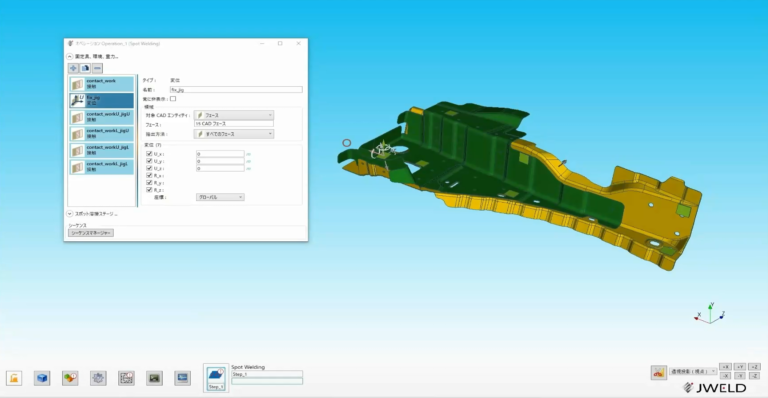Collapse the fixtures, environment, gravity section
Viewport: 768px width, 398px height.
(x=70, y=56)
